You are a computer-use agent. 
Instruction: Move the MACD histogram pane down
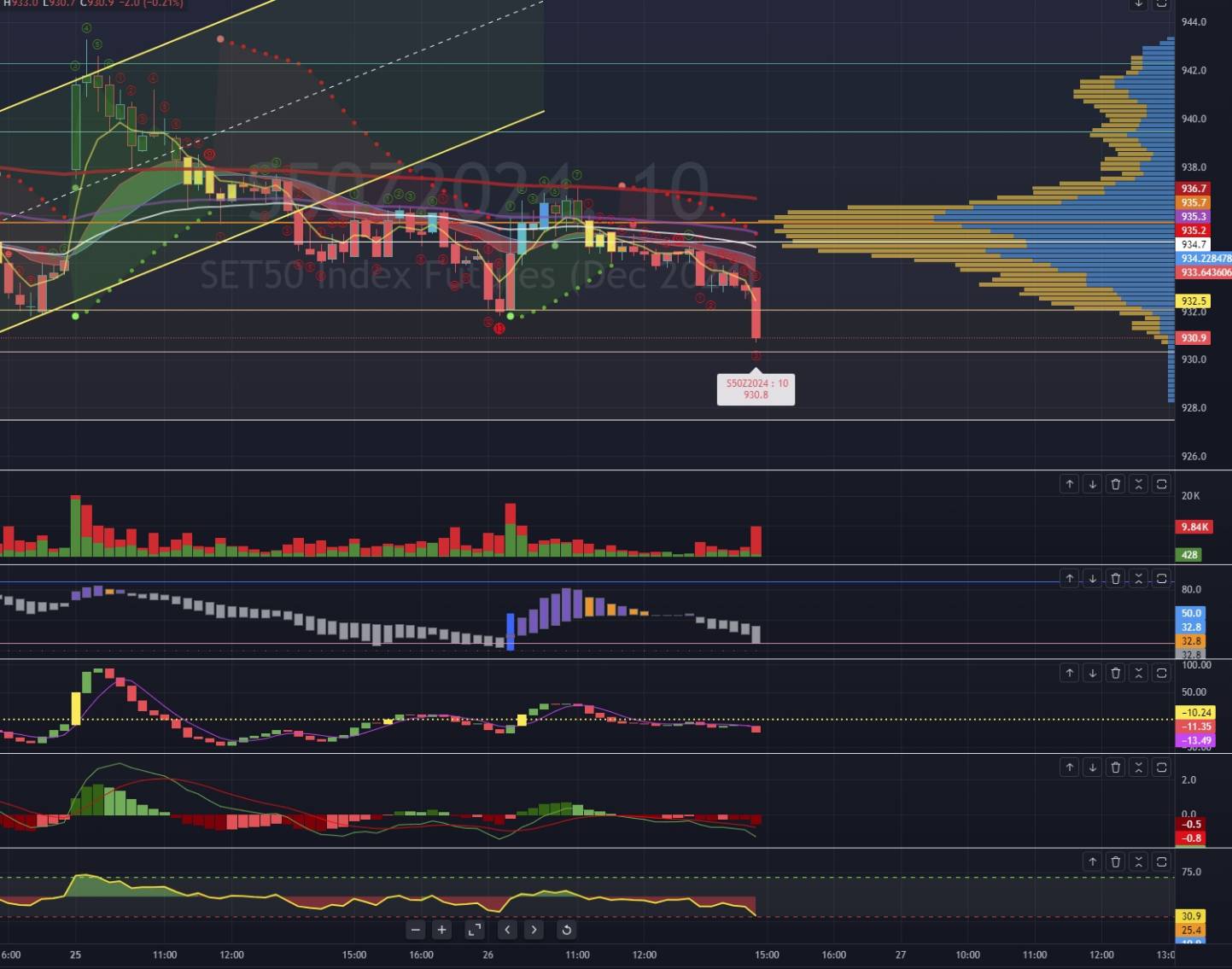[1093, 768]
